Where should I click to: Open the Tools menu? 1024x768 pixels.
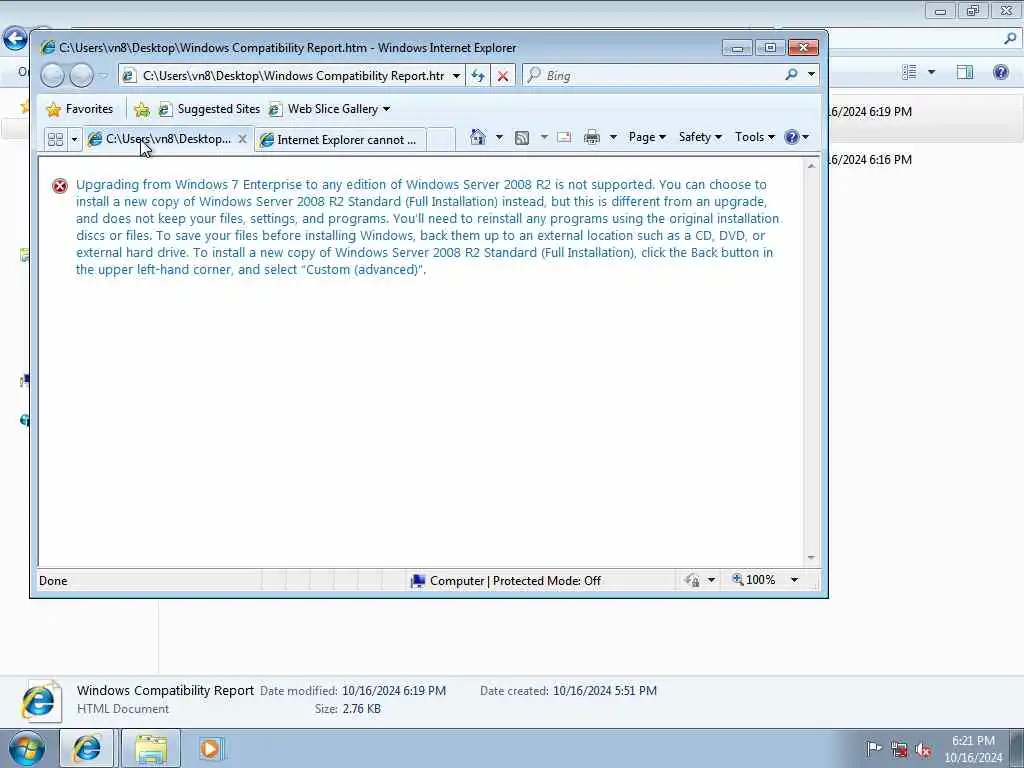(x=754, y=137)
